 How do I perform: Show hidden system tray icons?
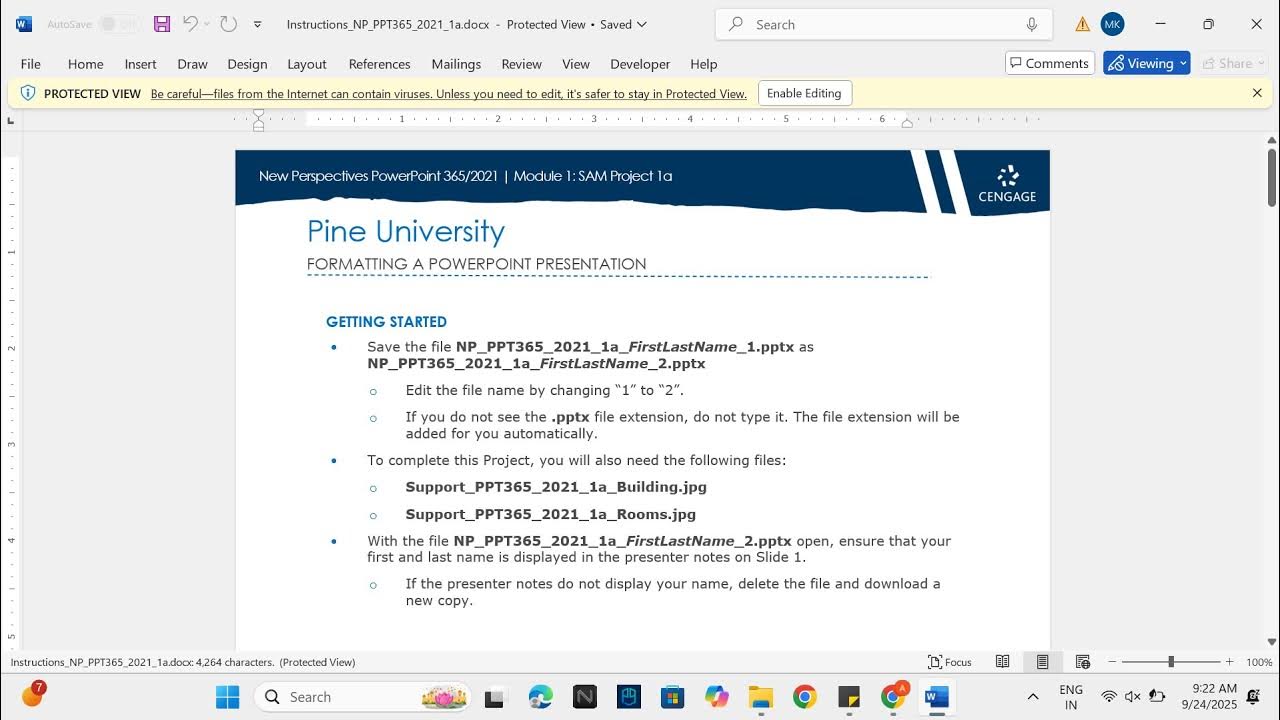click(x=1033, y=697)
